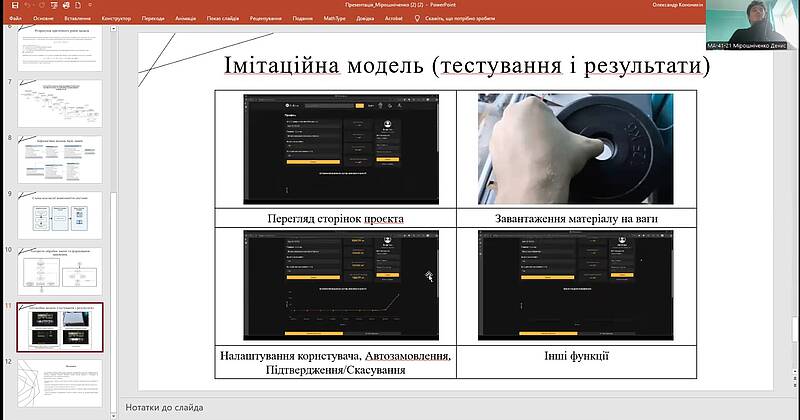Click the new document icon in the quick access toolbar
800x420 pixels.
coord(78,5)
